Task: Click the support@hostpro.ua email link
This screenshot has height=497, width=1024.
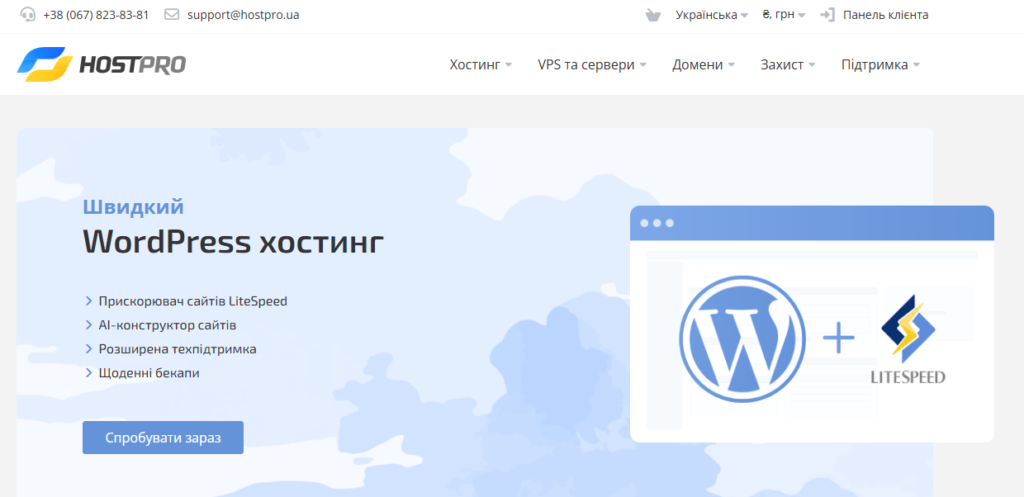Action: pos(243,15)
